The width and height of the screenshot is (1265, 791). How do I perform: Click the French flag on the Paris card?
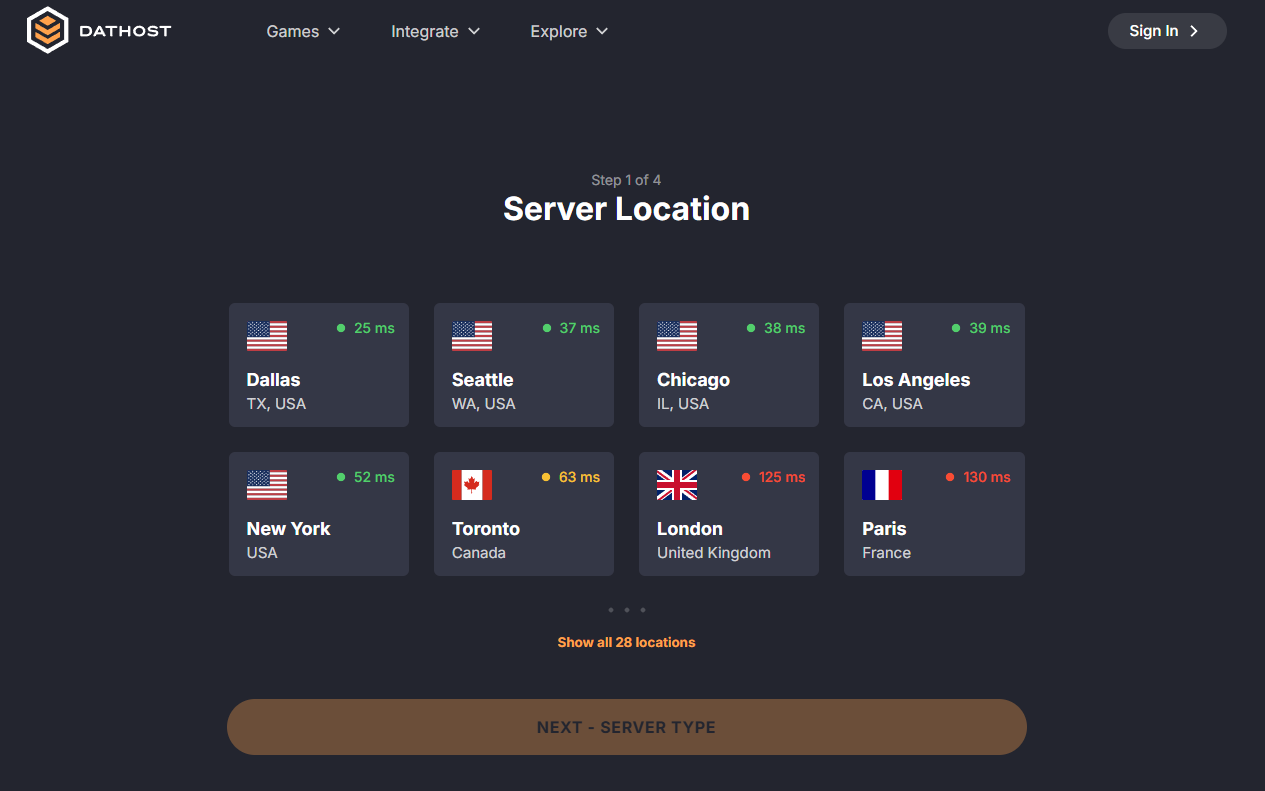(882, 486)
